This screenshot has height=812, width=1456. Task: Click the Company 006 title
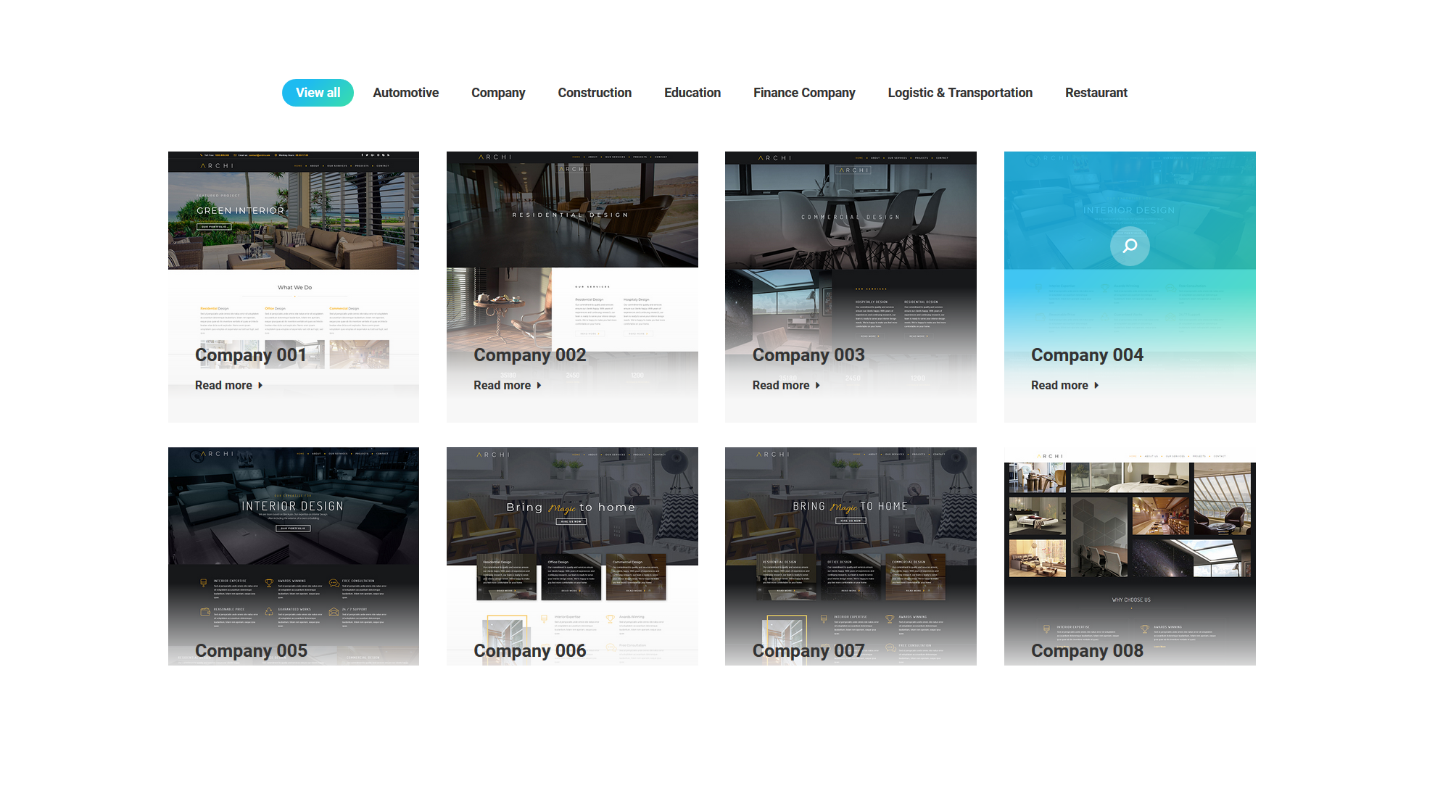(x=530, y=651)
